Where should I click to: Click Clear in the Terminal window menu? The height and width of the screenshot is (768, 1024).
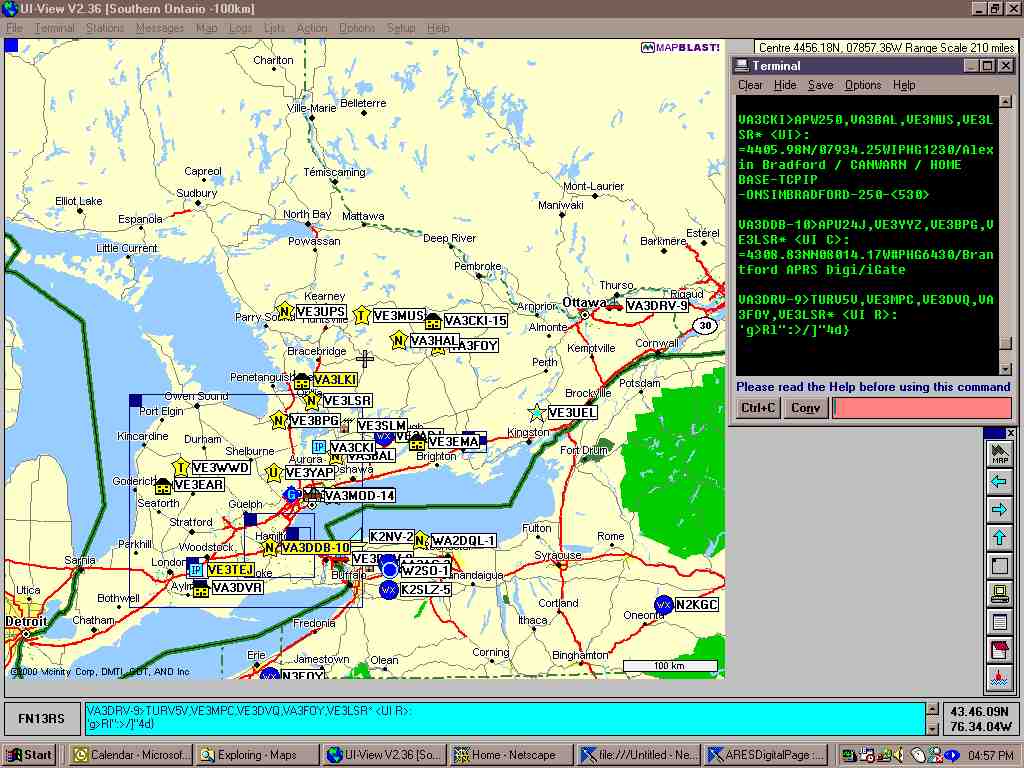(750, 85)
